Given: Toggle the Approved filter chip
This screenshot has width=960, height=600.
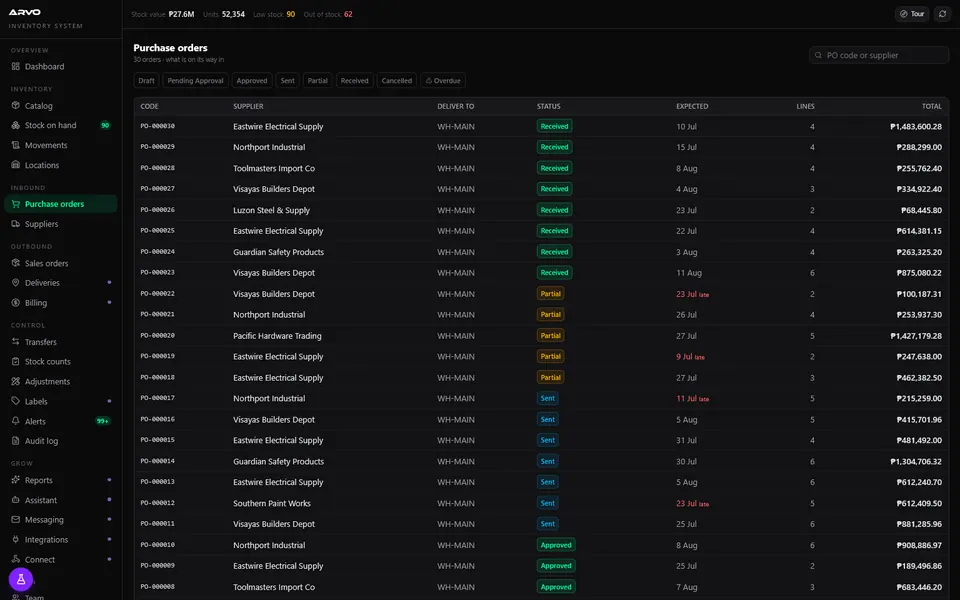Looking at the screenshot, I should pos(252,80).
